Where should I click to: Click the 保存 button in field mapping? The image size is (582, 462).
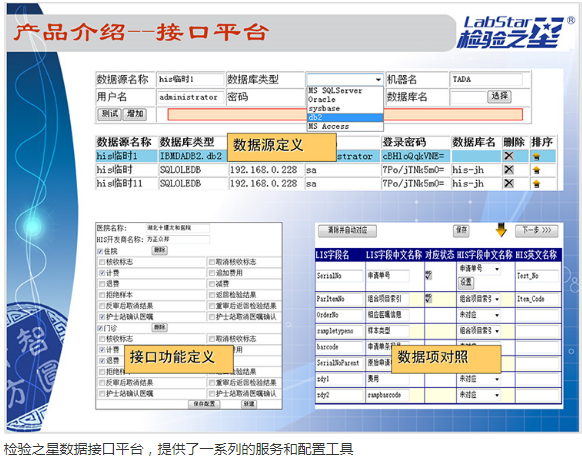461,230
